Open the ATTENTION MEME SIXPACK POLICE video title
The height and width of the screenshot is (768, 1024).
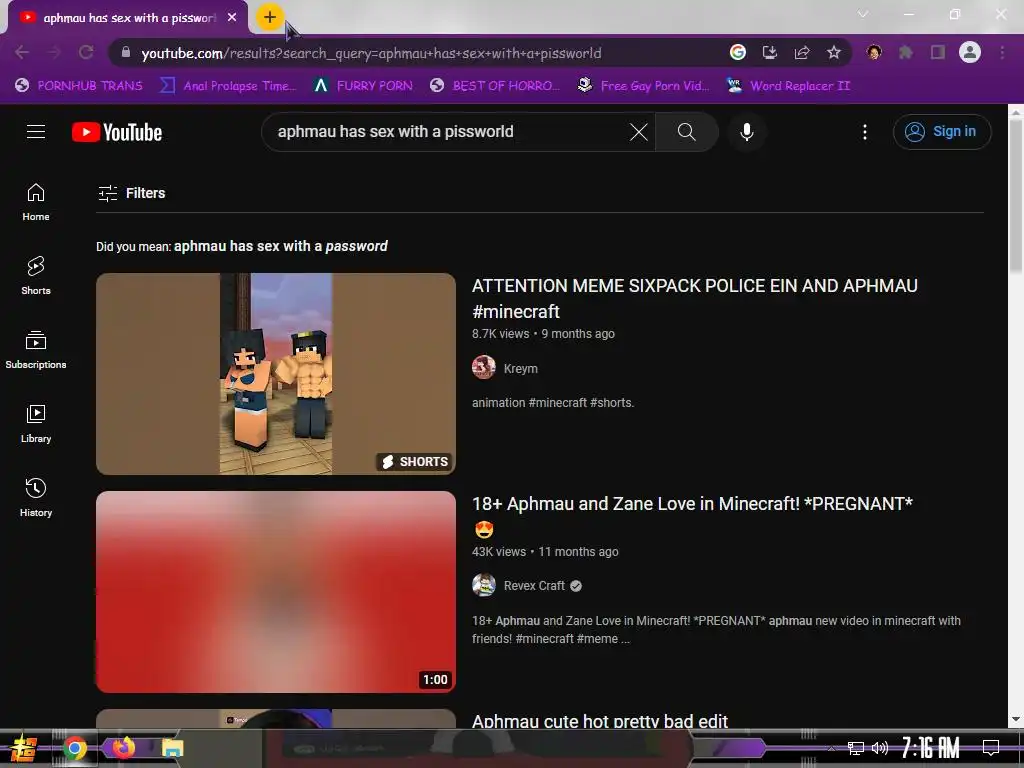coord(695,298)
